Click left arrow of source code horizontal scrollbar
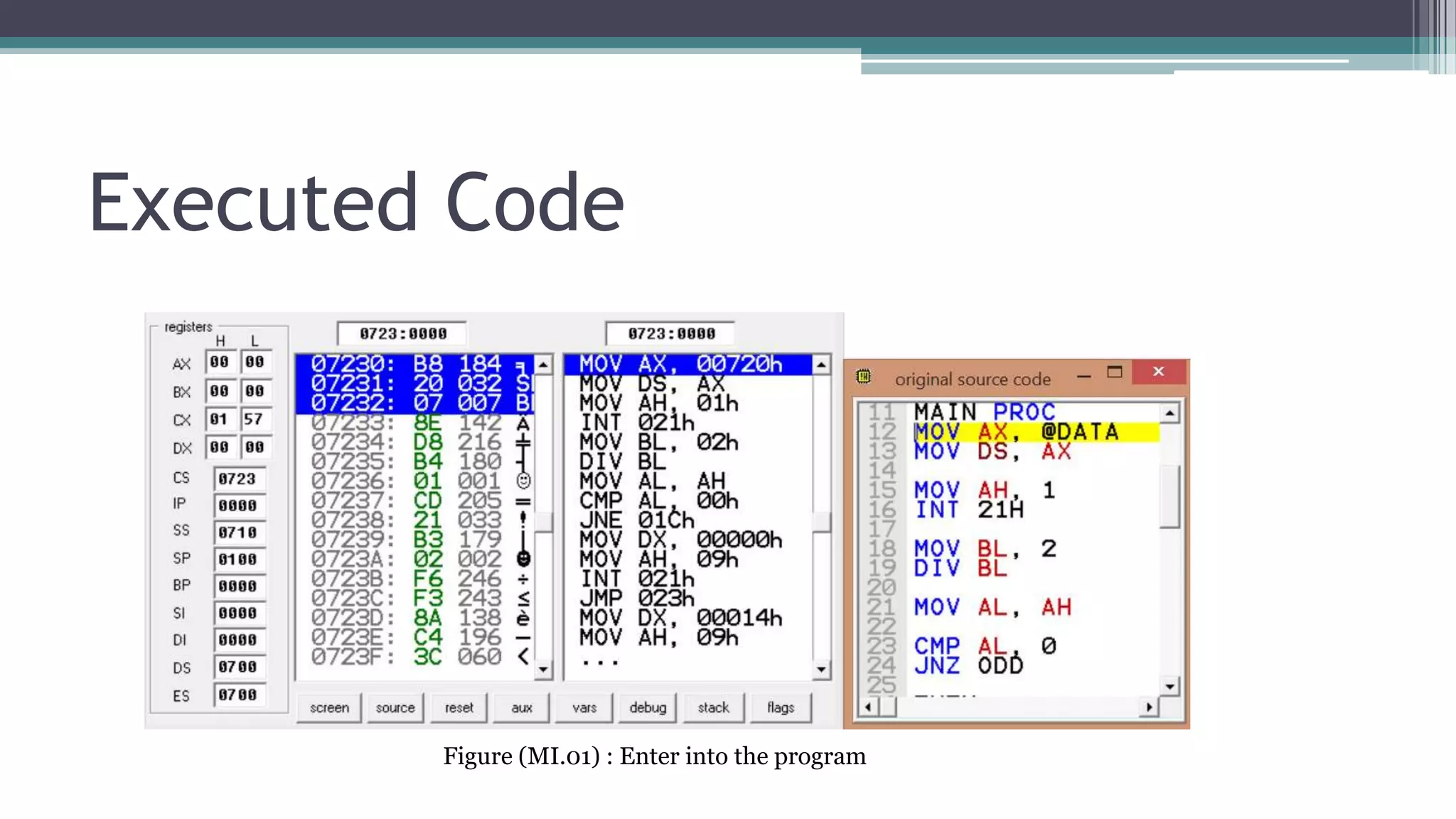This screenshot has width=1456, height=819. point(867,707)
